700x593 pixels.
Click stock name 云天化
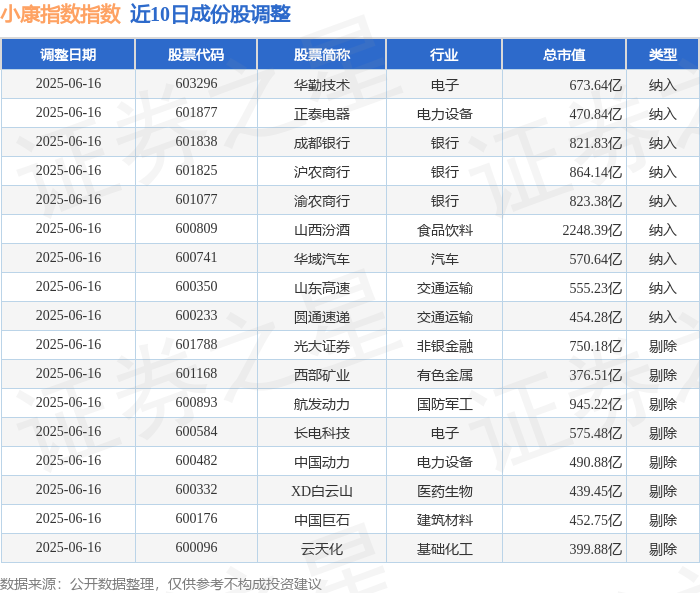321,549
